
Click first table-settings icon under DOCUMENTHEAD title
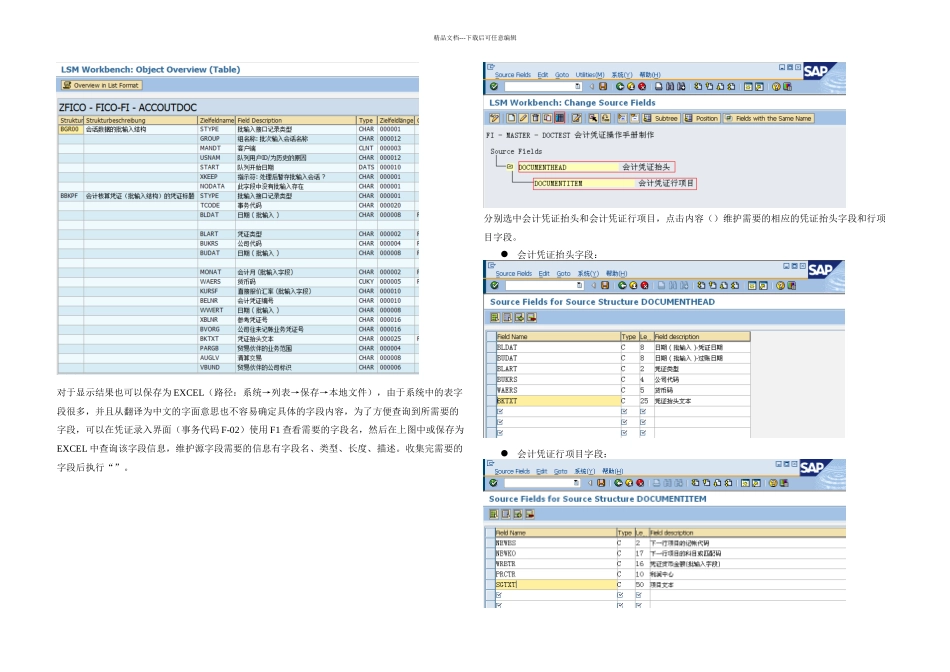click(x=495, y=318)
